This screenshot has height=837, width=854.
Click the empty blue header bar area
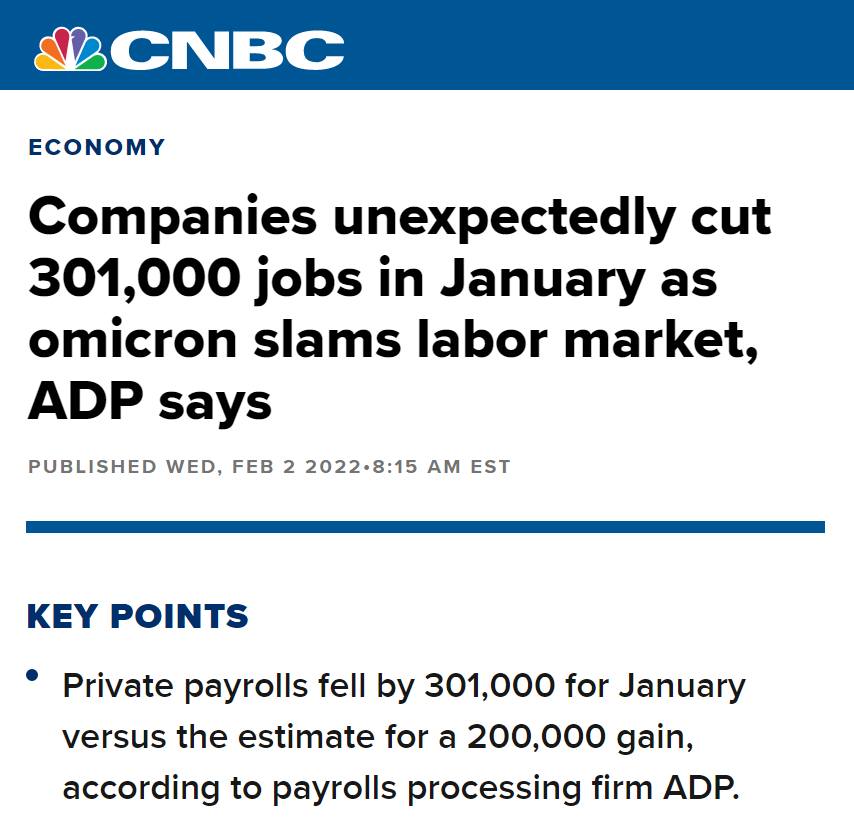pyautogui.click(x=600, y=45)
